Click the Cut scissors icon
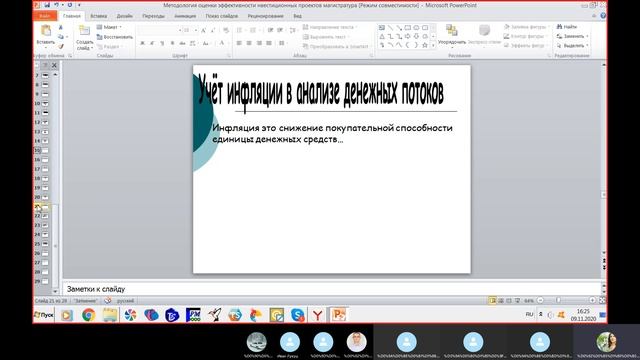This screenshot has width=640, height=360. click(x=61, y=27)
